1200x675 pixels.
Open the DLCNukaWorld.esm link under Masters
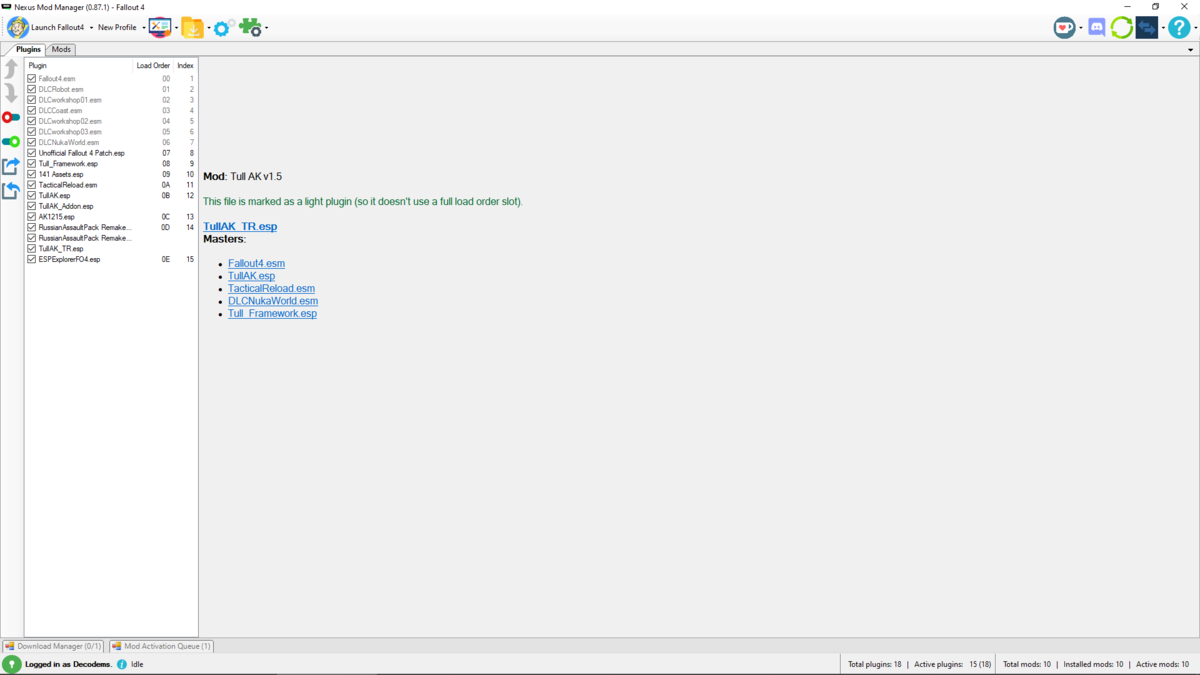[x=273, y=301]
